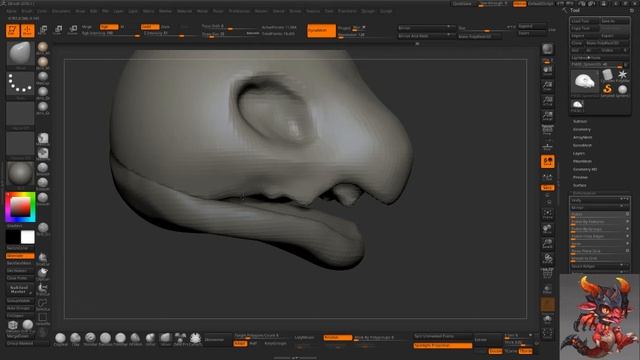Toggle the orange Alternate button
This screenshot has height=360, width=640.
(20, 256)
